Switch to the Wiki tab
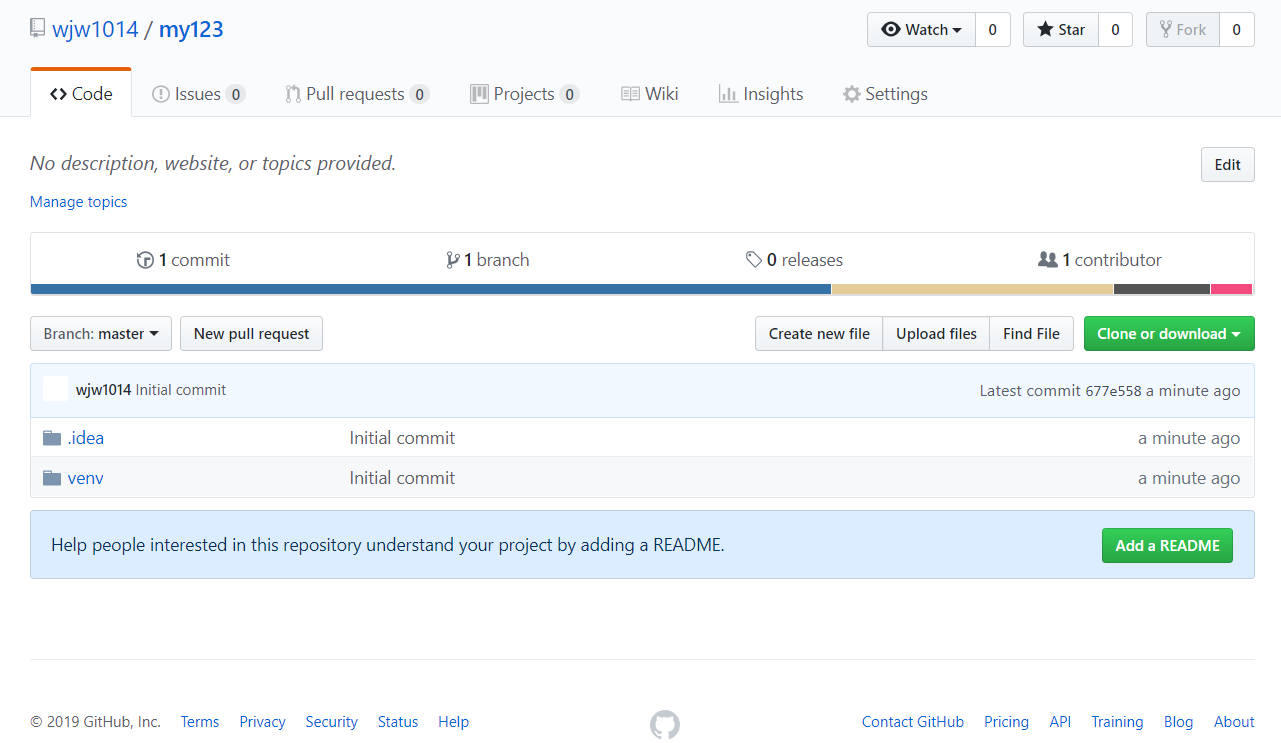1281x743 pixels. pos(650,94)
